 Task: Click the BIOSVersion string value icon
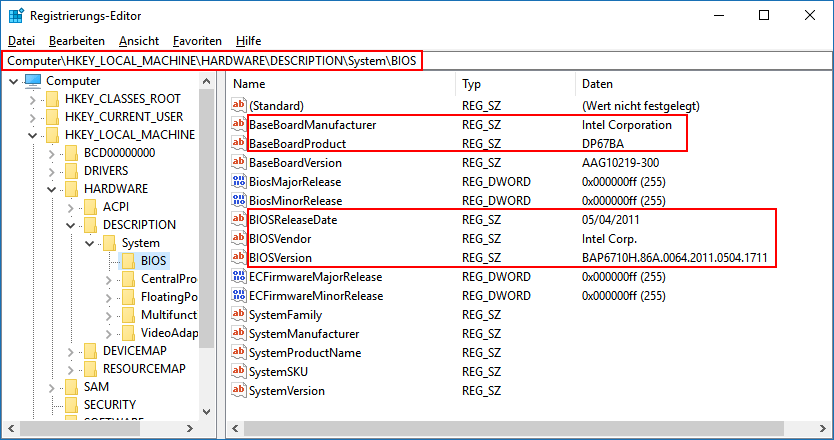pyautogui.click(x=238, y=257)
